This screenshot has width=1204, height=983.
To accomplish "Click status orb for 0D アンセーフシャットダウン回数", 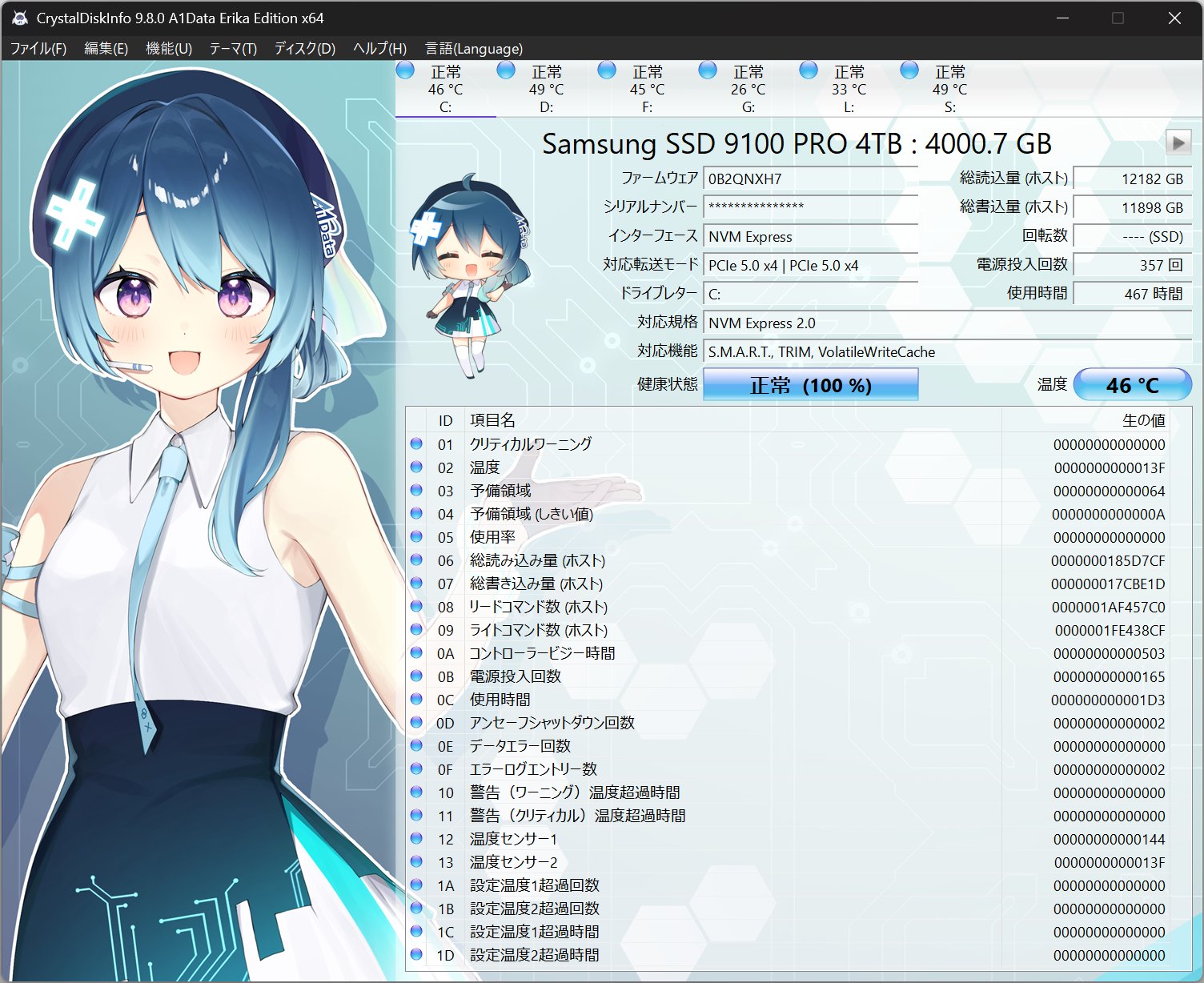I will coord(416,722).
